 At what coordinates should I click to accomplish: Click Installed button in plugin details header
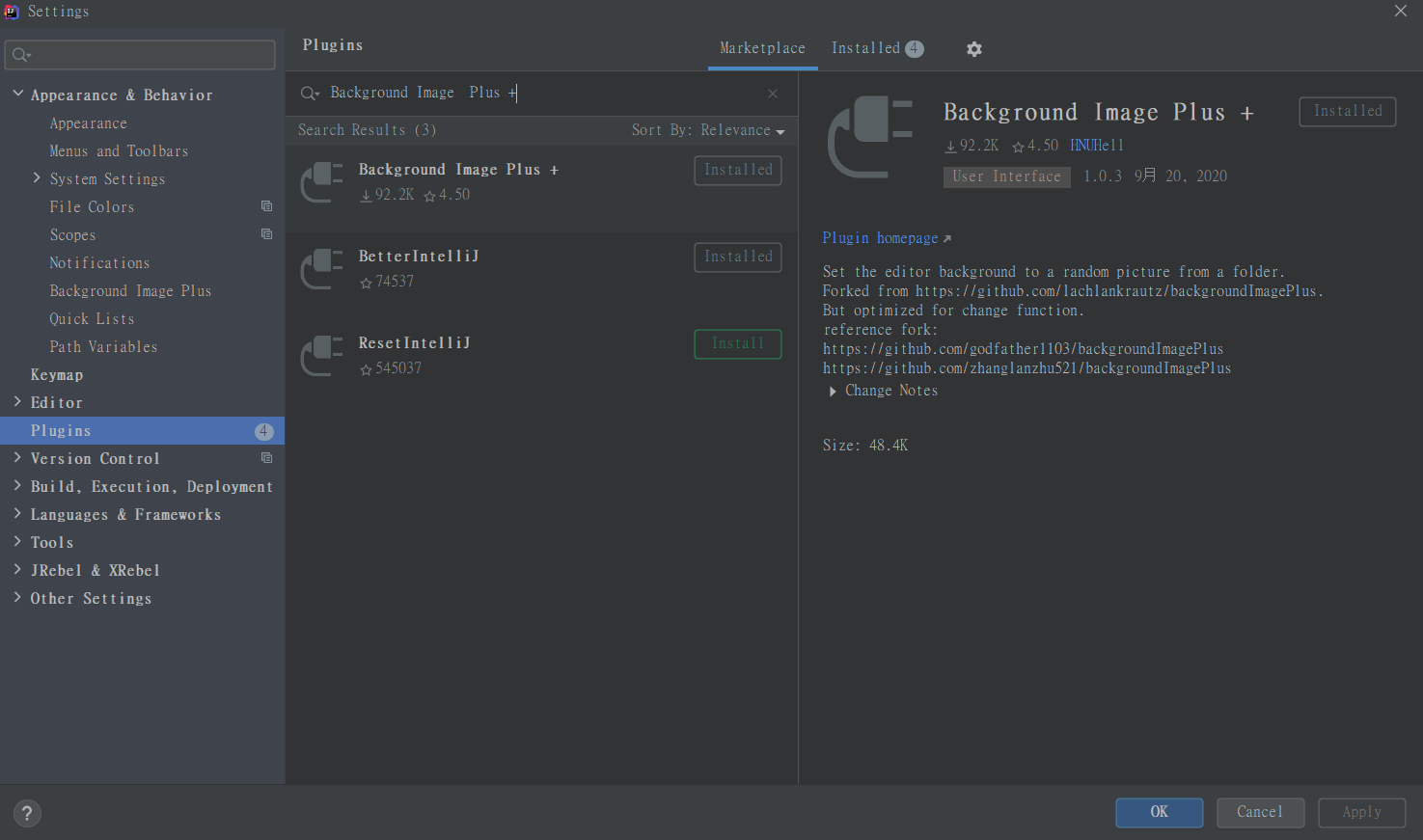pos(1348,112)
